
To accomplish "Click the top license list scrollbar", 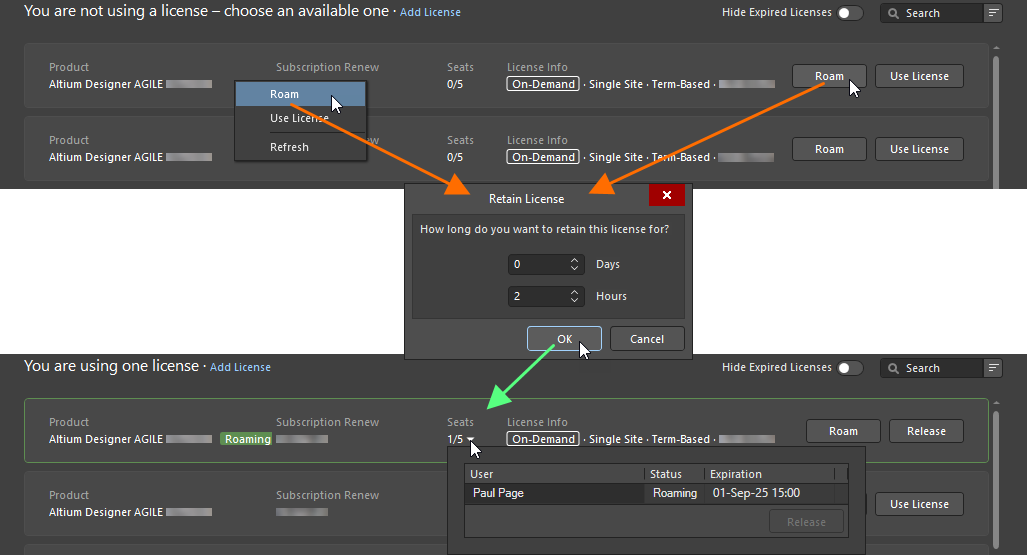I will (x=996, y=121).
